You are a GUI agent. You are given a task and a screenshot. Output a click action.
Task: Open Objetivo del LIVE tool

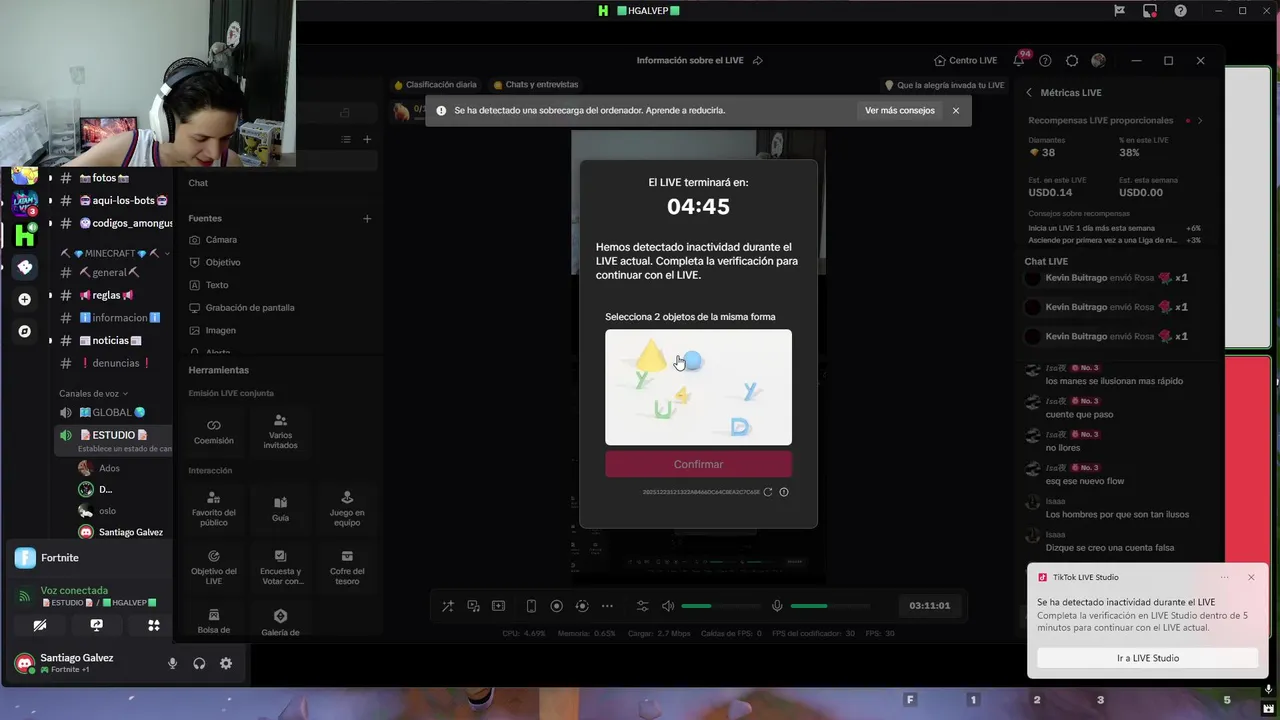pyautogui.click(x=214, y=567)
